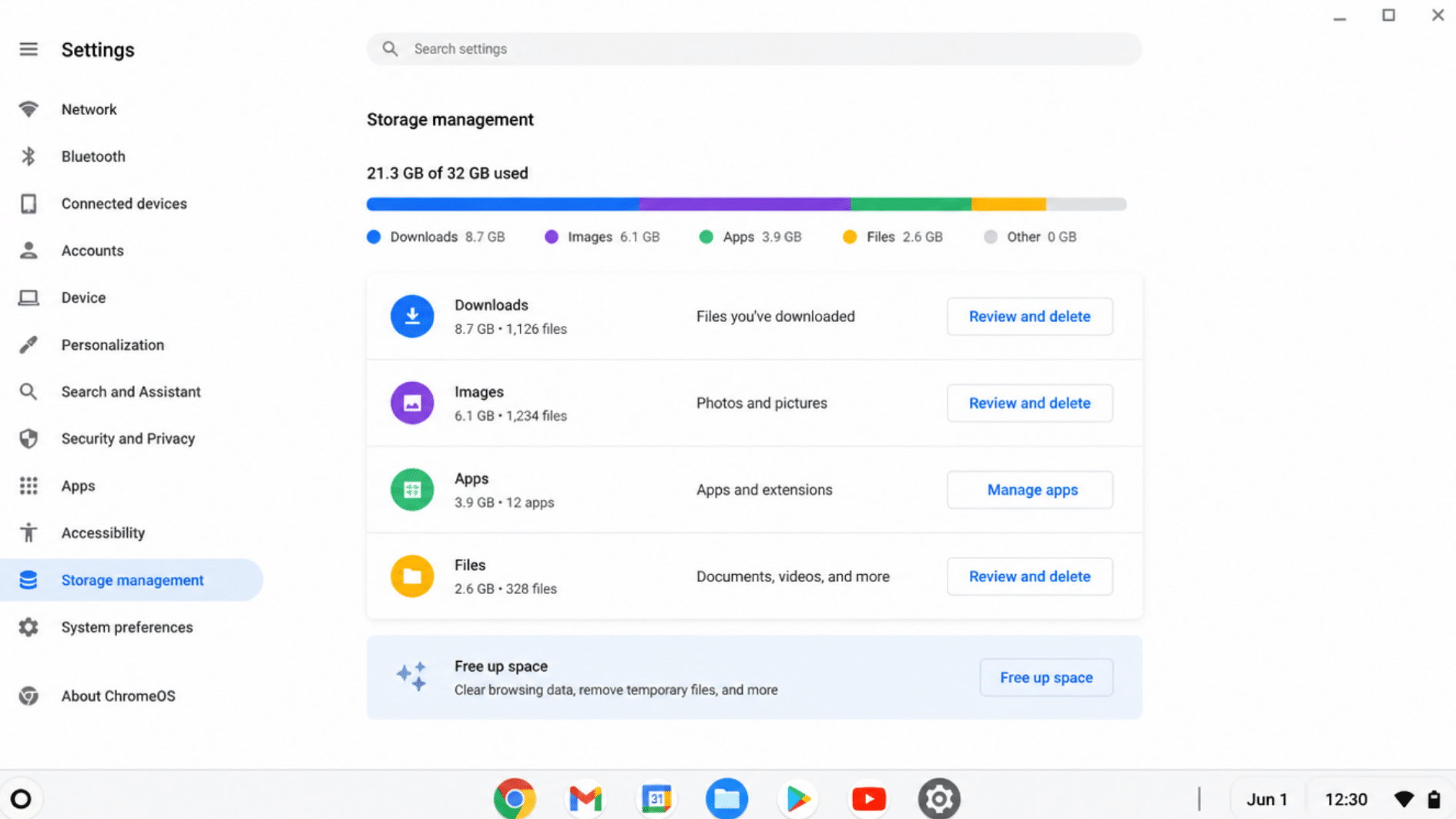This screenshot has height=819, width=1456.
Task: Click the yellow Files folder icon
Action: pos(412,576)
